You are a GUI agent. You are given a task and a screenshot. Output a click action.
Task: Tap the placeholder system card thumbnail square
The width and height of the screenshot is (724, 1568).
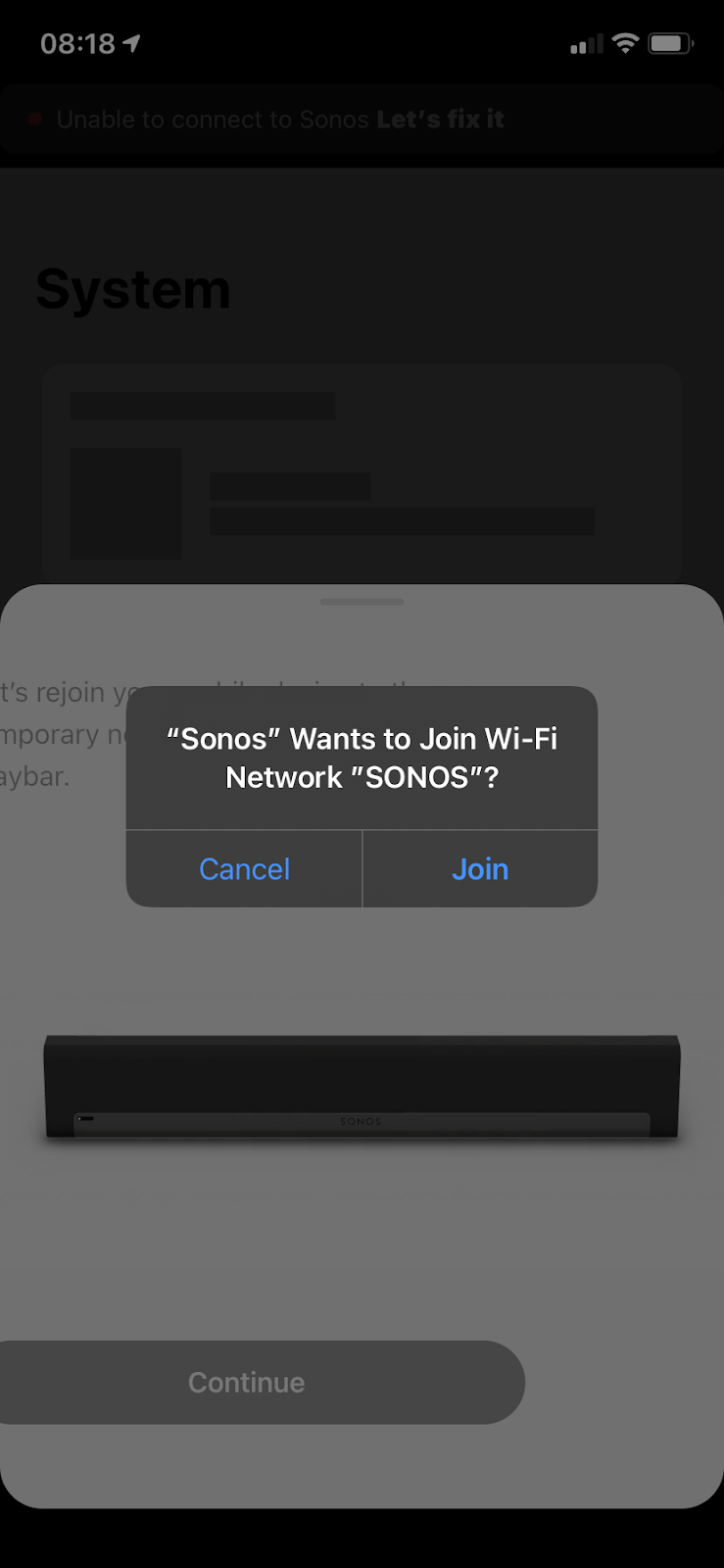click(126, 504)
